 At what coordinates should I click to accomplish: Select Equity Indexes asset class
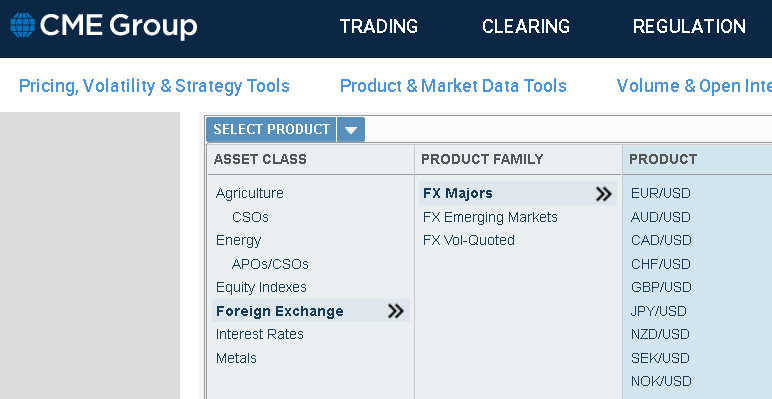[261, 287]
